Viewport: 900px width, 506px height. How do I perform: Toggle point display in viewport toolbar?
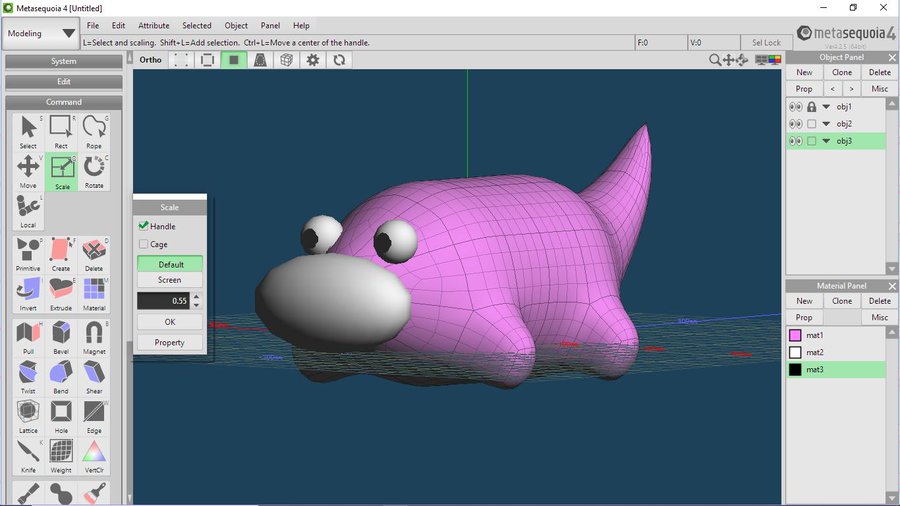coord(181,60)
